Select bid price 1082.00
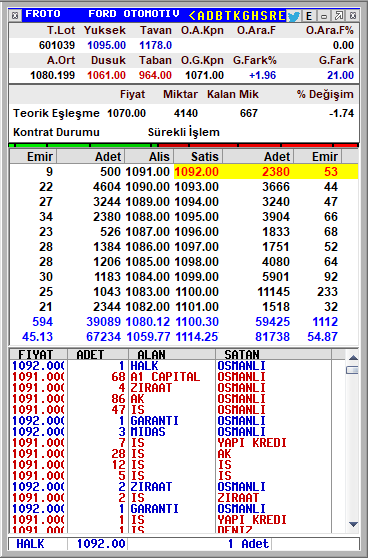Image resolution: width=368 pixels, height=558 pixels. click(147, 307)
